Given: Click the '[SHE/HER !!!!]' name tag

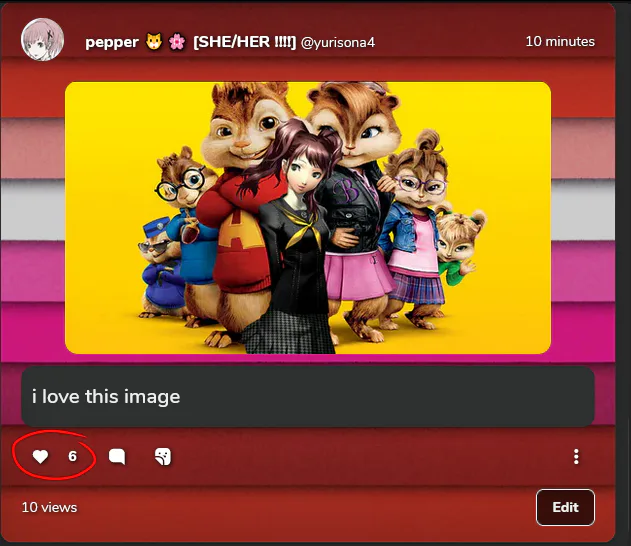Looking at the screenshot, I should (x=245, y=42).
